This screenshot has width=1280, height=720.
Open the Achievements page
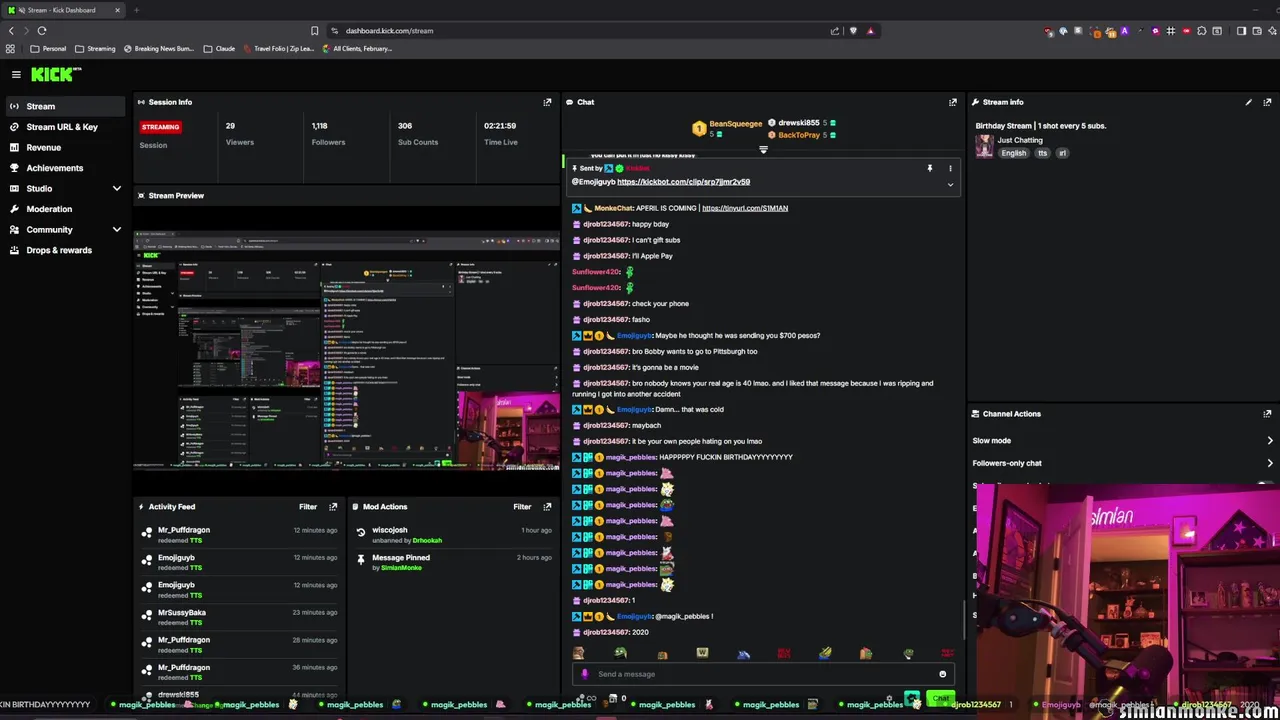click(x=55, y=168)
